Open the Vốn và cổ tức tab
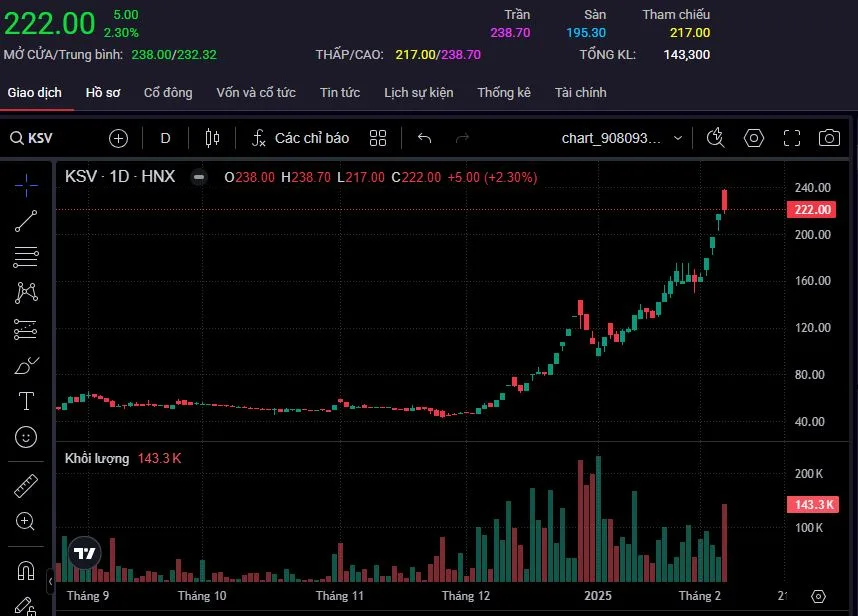This screenshot has width=858, height=616. 256,93
